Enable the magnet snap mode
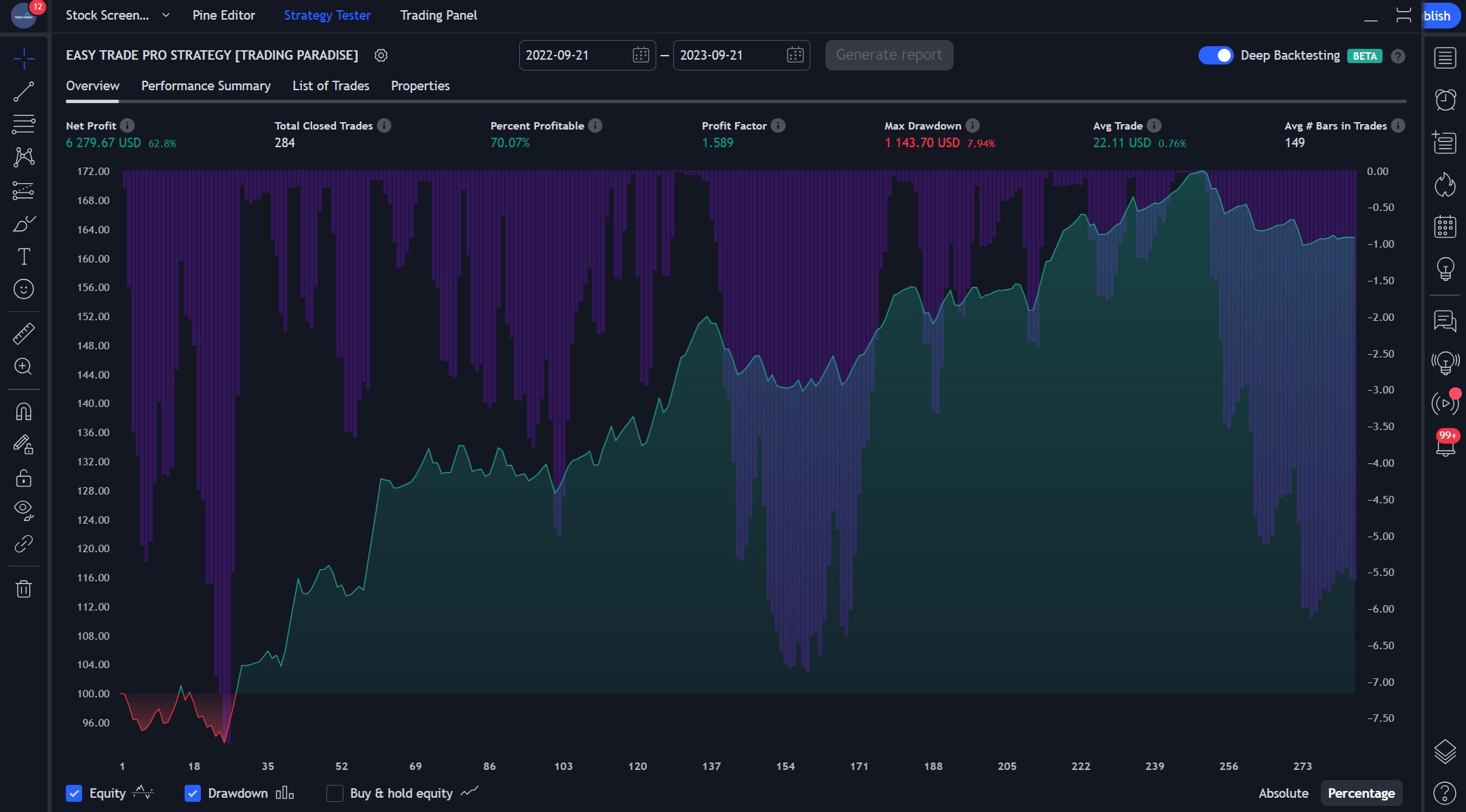The width and height of the screenshot is (1466, 812). [24, 412]
